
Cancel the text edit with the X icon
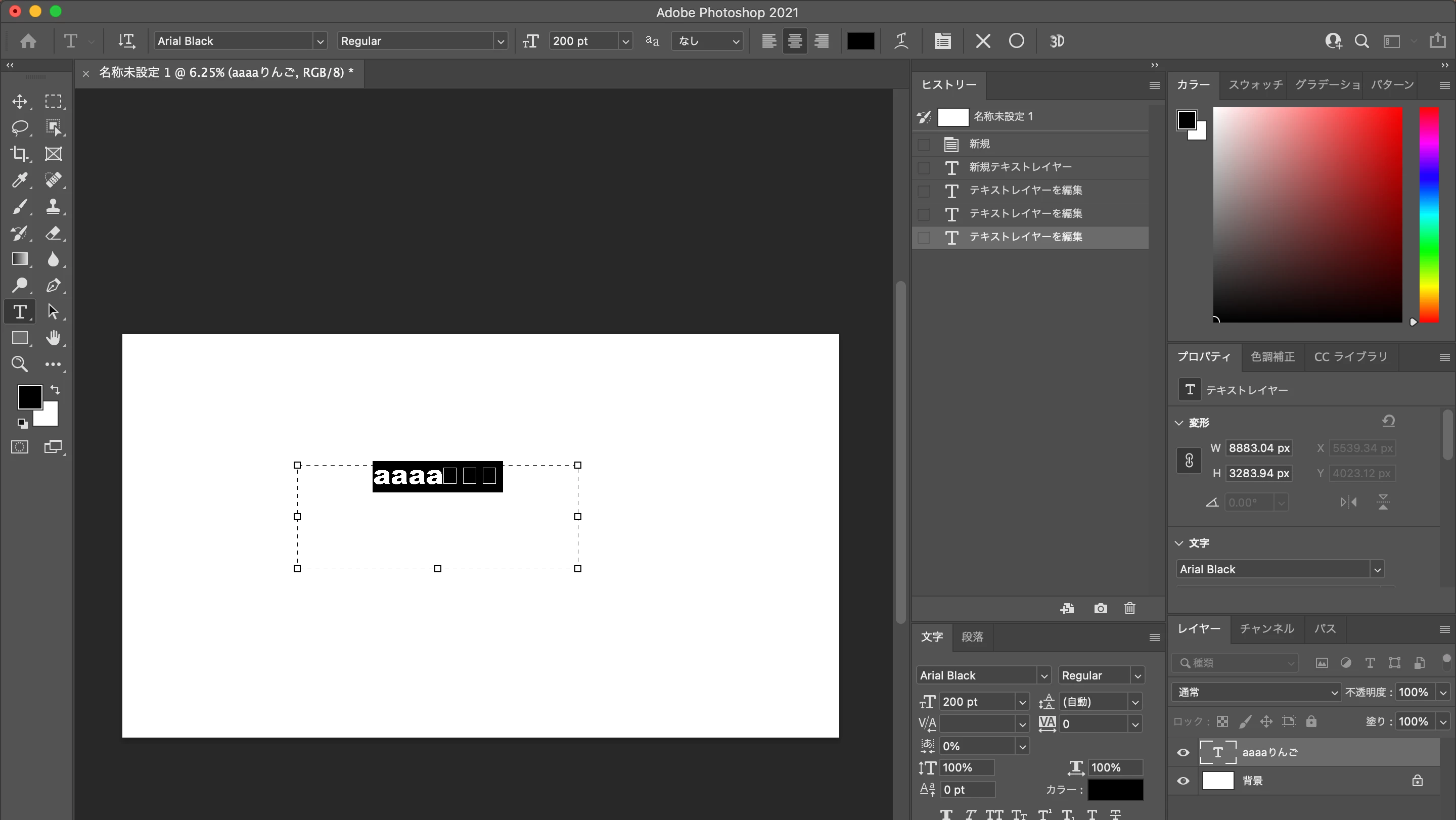click(x=983, y=40)
